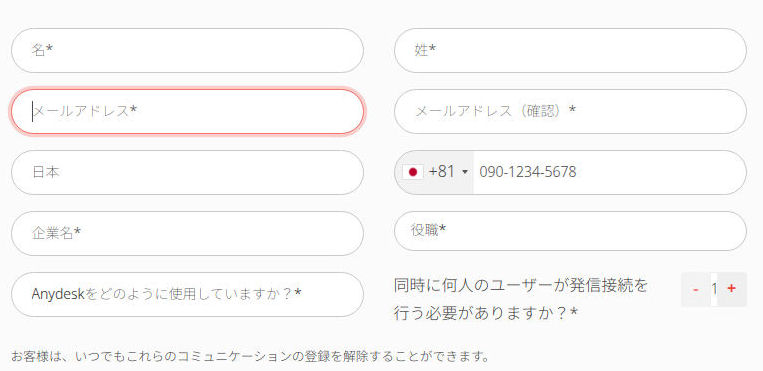Click the unsubscribe notice text お客様は
Screen dimensions: 763x371
click(250, 356)
